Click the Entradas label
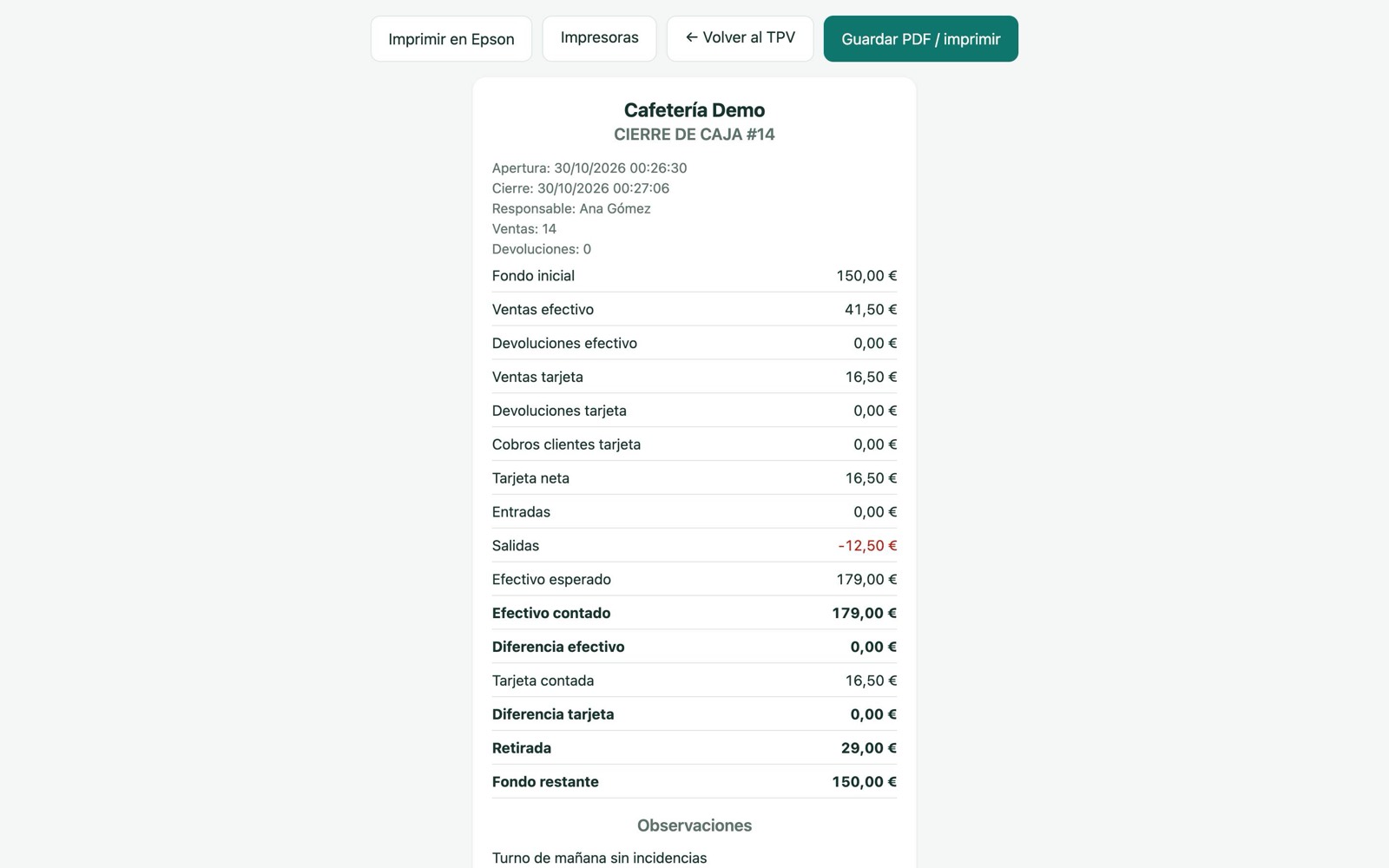Image resolution: width=1389 pixels, height=868 pixels. pyautogui.click(x=521, y=512)
